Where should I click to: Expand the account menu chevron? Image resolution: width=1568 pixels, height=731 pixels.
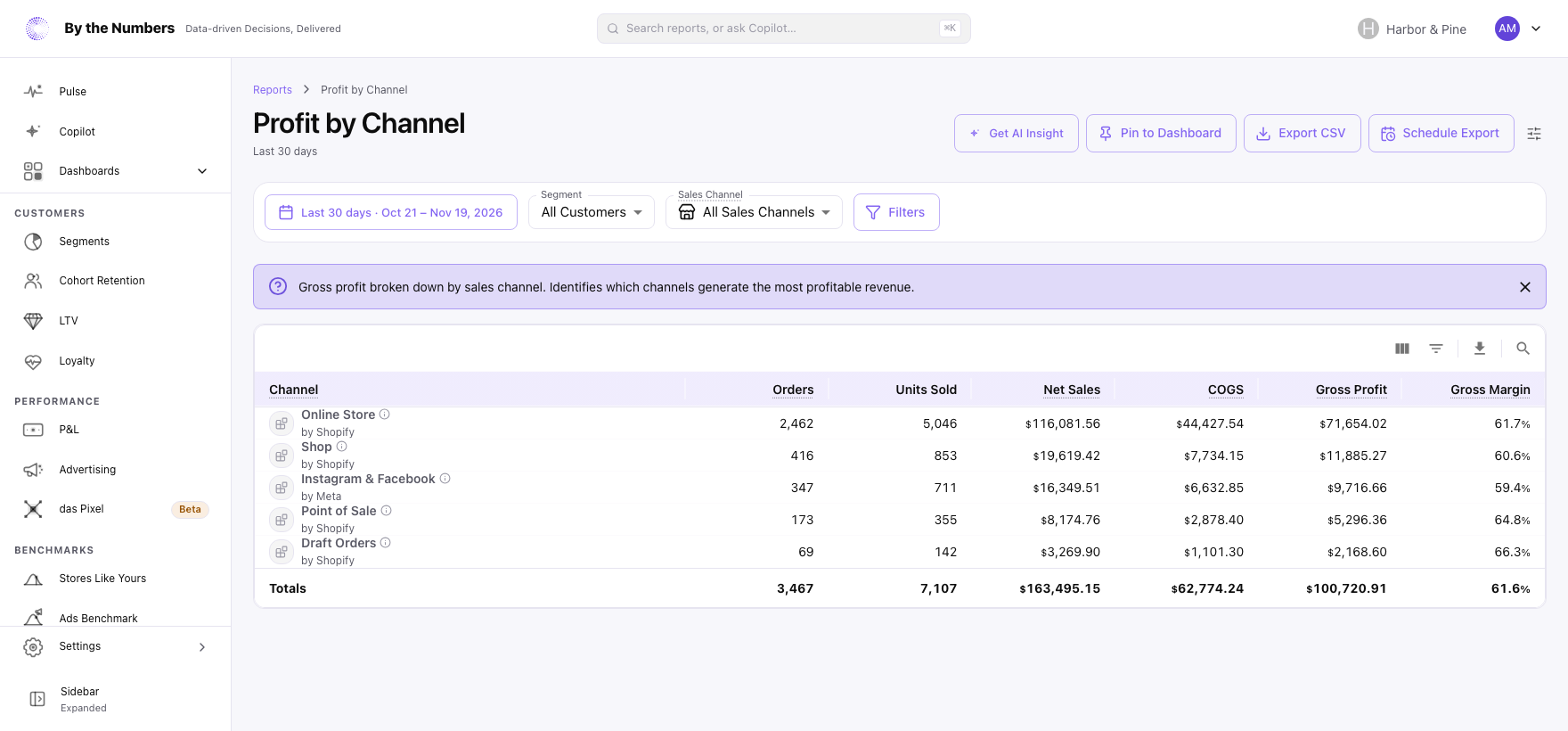(1536, 29)
